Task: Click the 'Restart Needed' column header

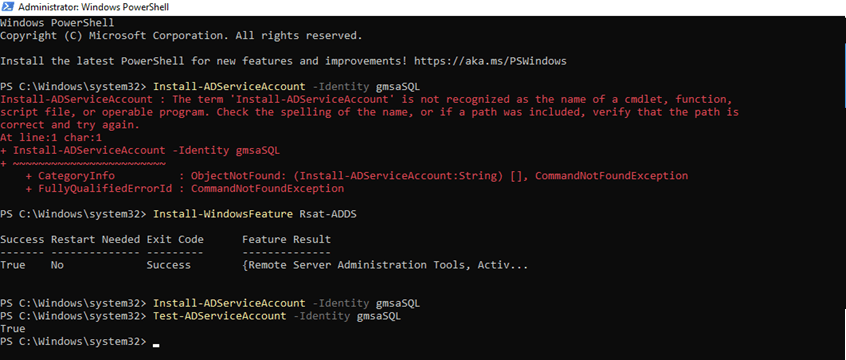Action: [95, 240]
